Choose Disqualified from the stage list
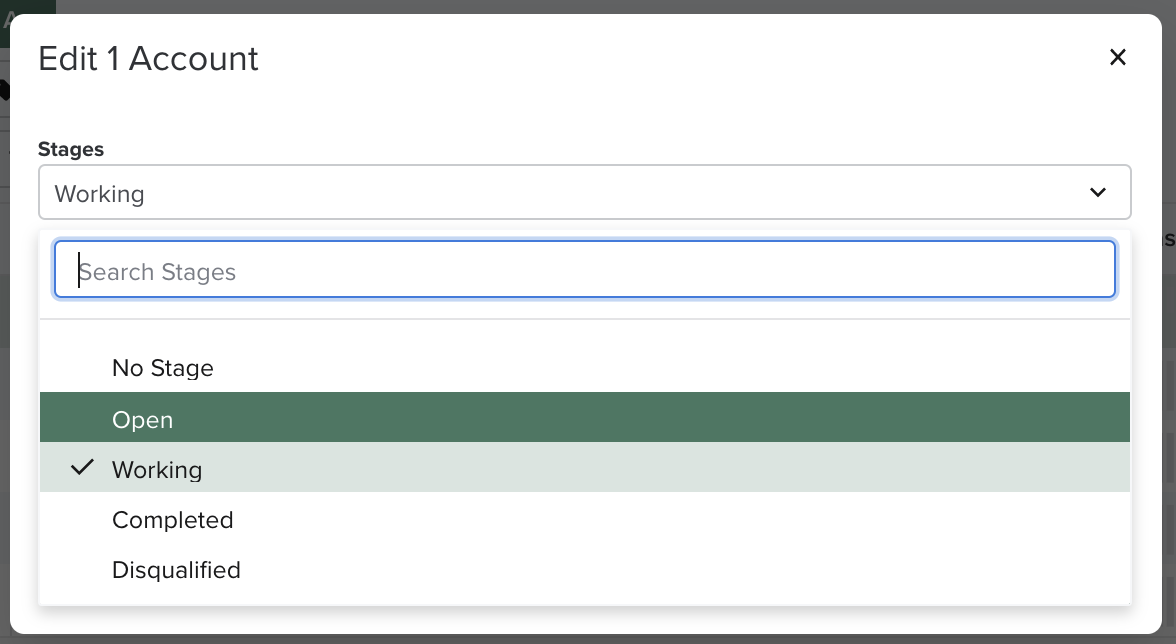The height and width of the screenshot is (644, 1176). [x=176, y=570]
